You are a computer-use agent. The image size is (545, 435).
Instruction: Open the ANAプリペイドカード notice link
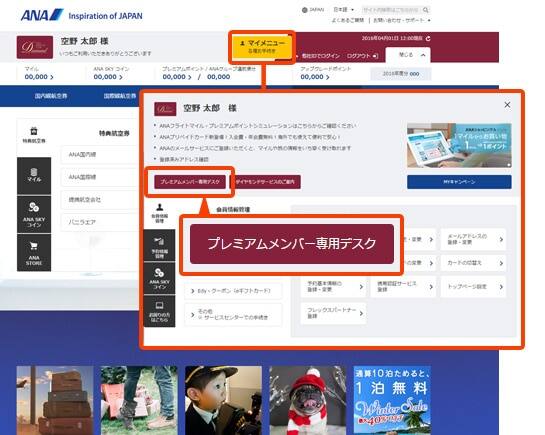(x=250, y=137)
